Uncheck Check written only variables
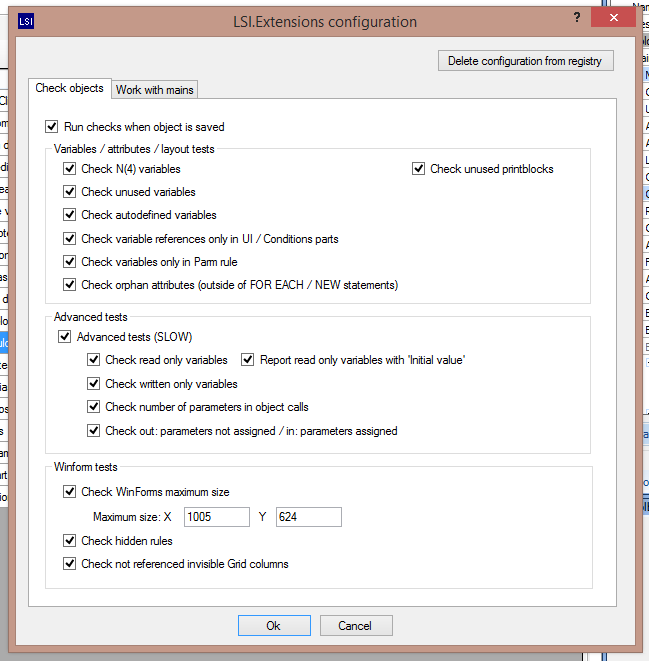This screenshot has width=649, height=661. (94, 384)
